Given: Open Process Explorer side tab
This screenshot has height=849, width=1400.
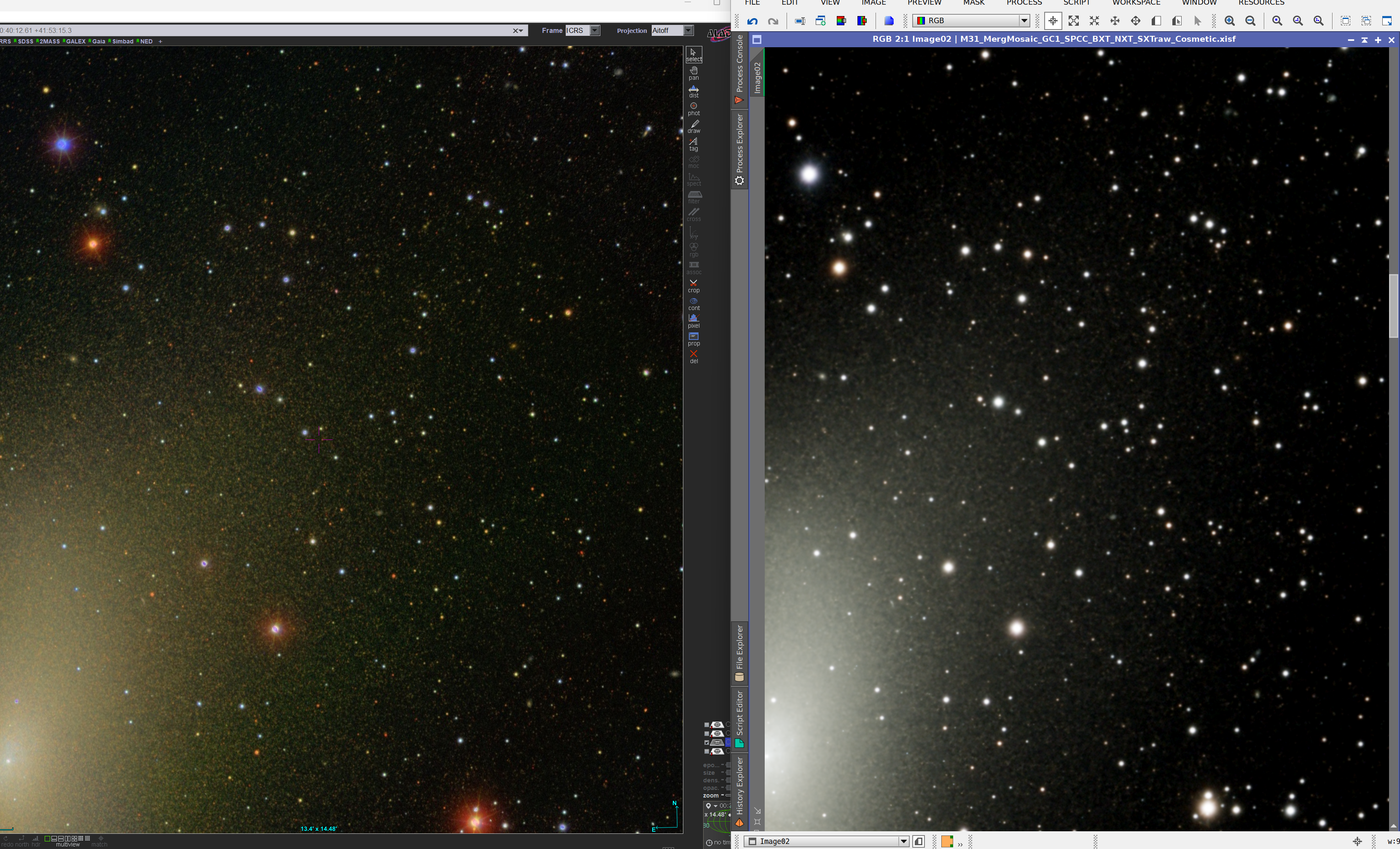Looking at the screenshot, I should [x=739, y=150].
